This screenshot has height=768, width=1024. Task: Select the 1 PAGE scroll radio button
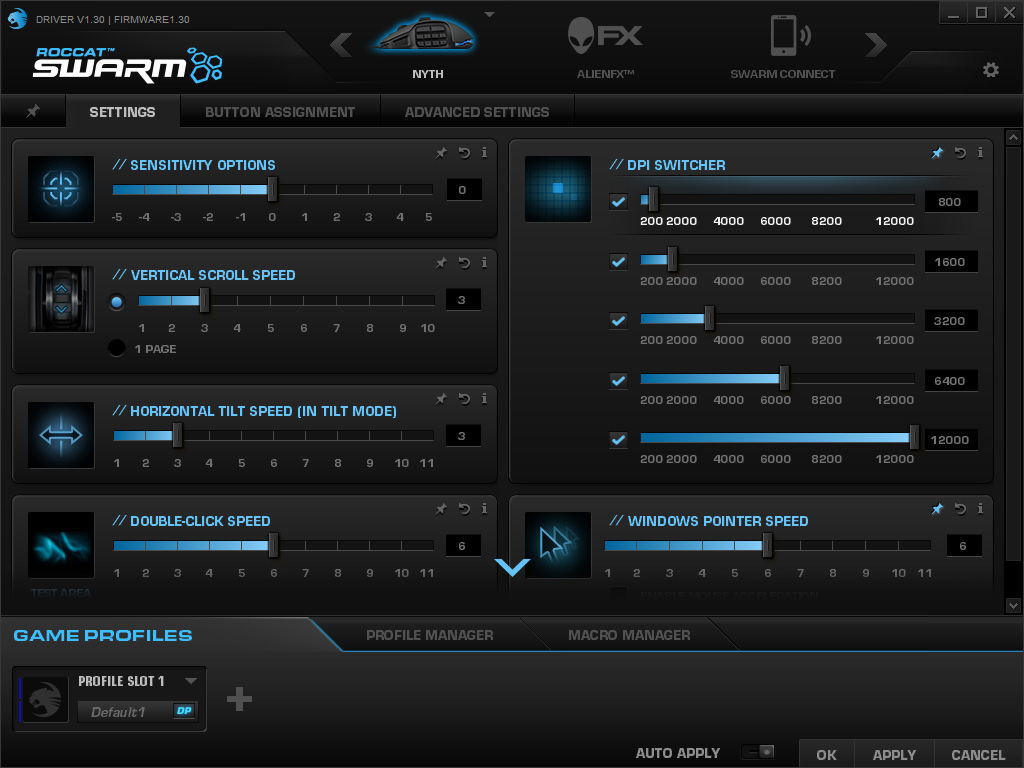(116, 348)
